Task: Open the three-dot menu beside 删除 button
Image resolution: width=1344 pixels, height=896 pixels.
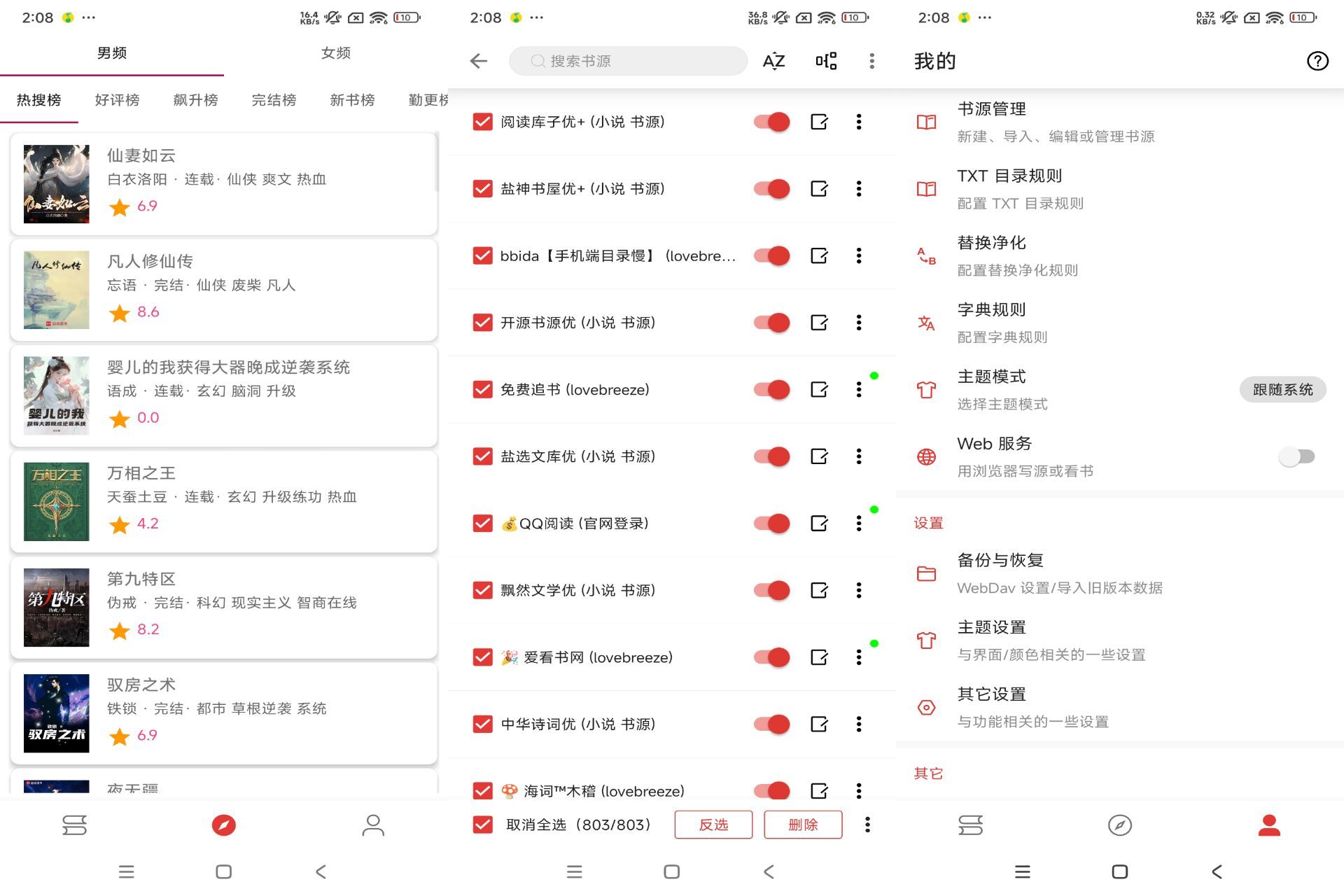Action: pos(868,825)
